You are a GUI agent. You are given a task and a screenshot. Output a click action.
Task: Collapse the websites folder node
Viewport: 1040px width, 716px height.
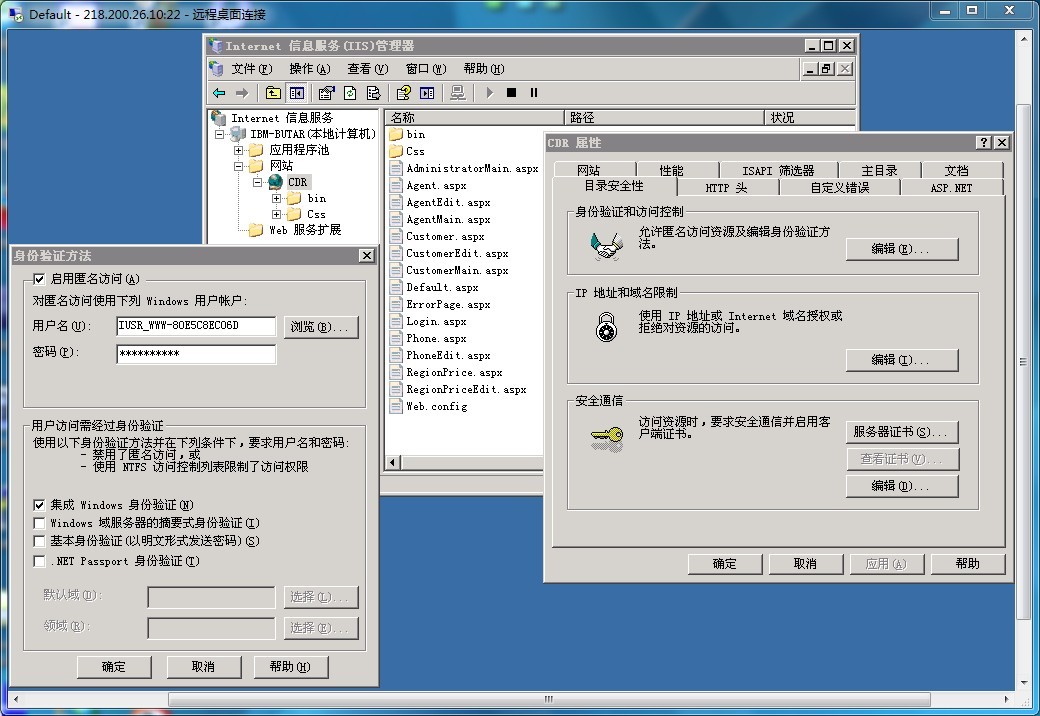click(239, 166)
